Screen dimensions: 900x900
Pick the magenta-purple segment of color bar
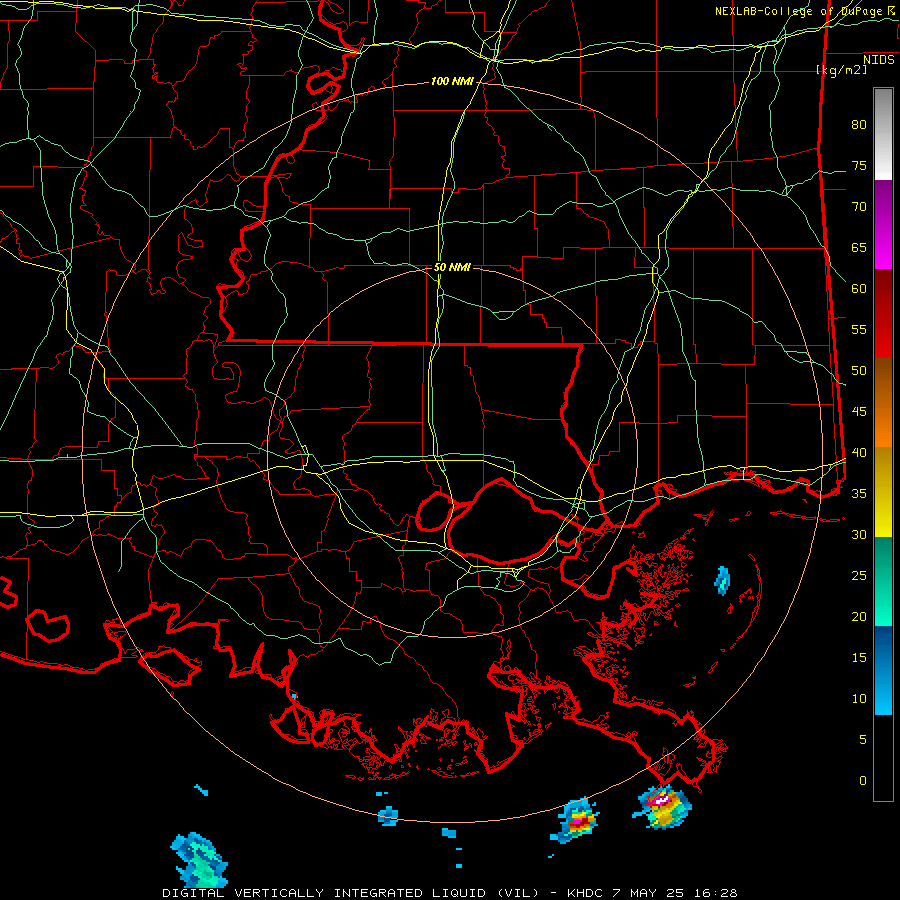[x=883, y=225]
